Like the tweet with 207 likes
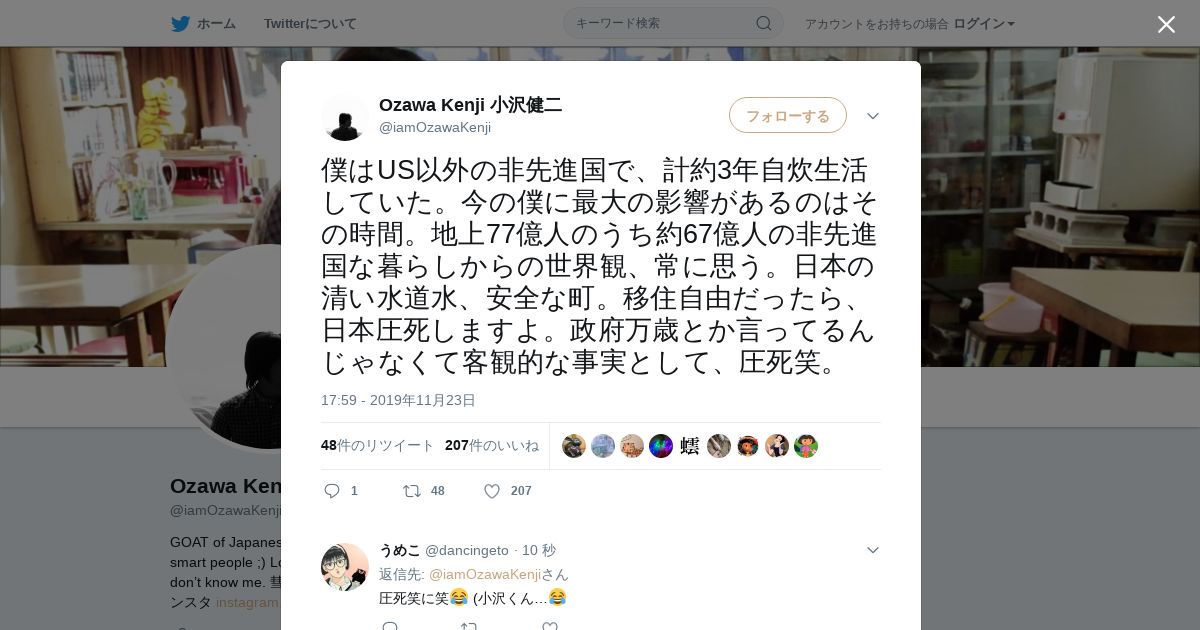This screenshot has width=1200, height=630. point(492,491)
